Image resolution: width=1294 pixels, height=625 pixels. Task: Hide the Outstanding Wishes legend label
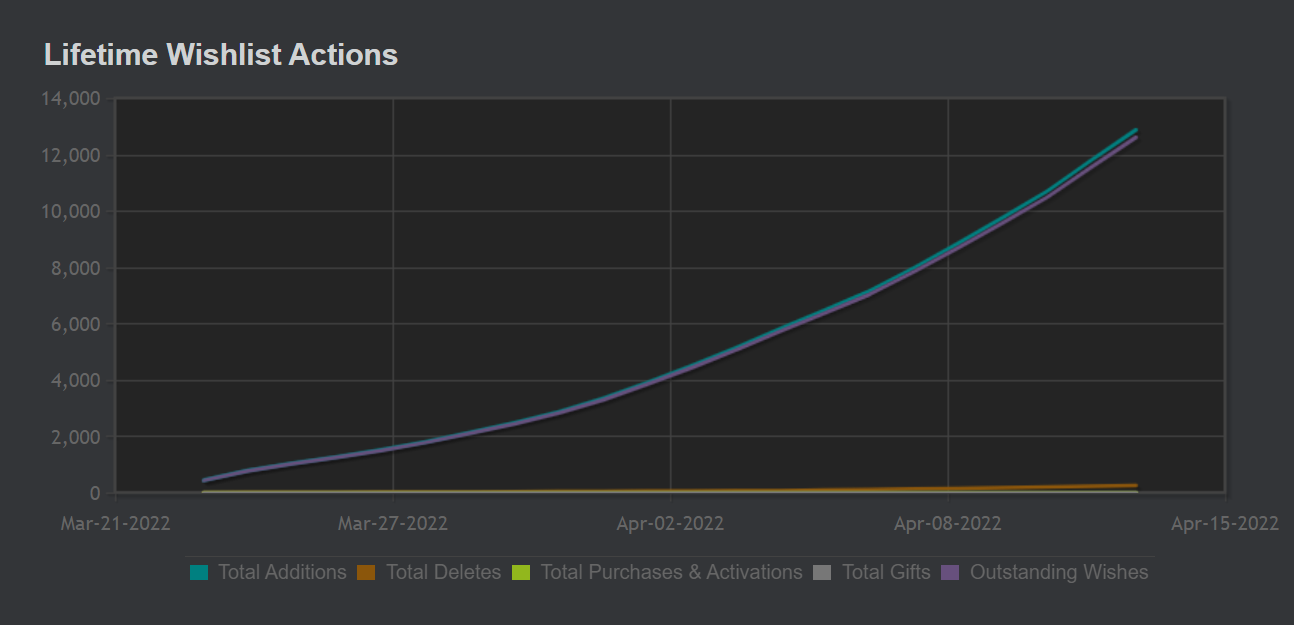(x=1059, y=573)
